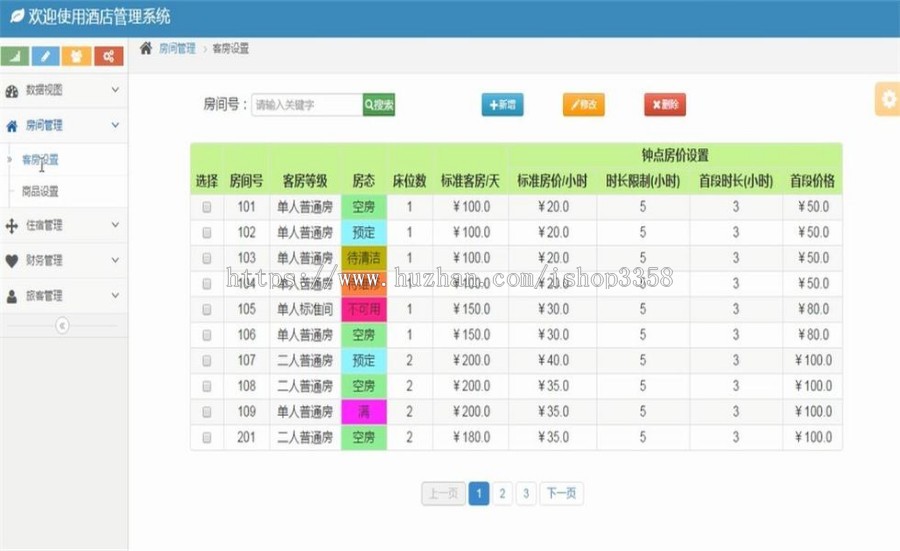The image size is (900, 551).
Task: Open the 客房设置 submenu item
Action: [x=40, y=160]
